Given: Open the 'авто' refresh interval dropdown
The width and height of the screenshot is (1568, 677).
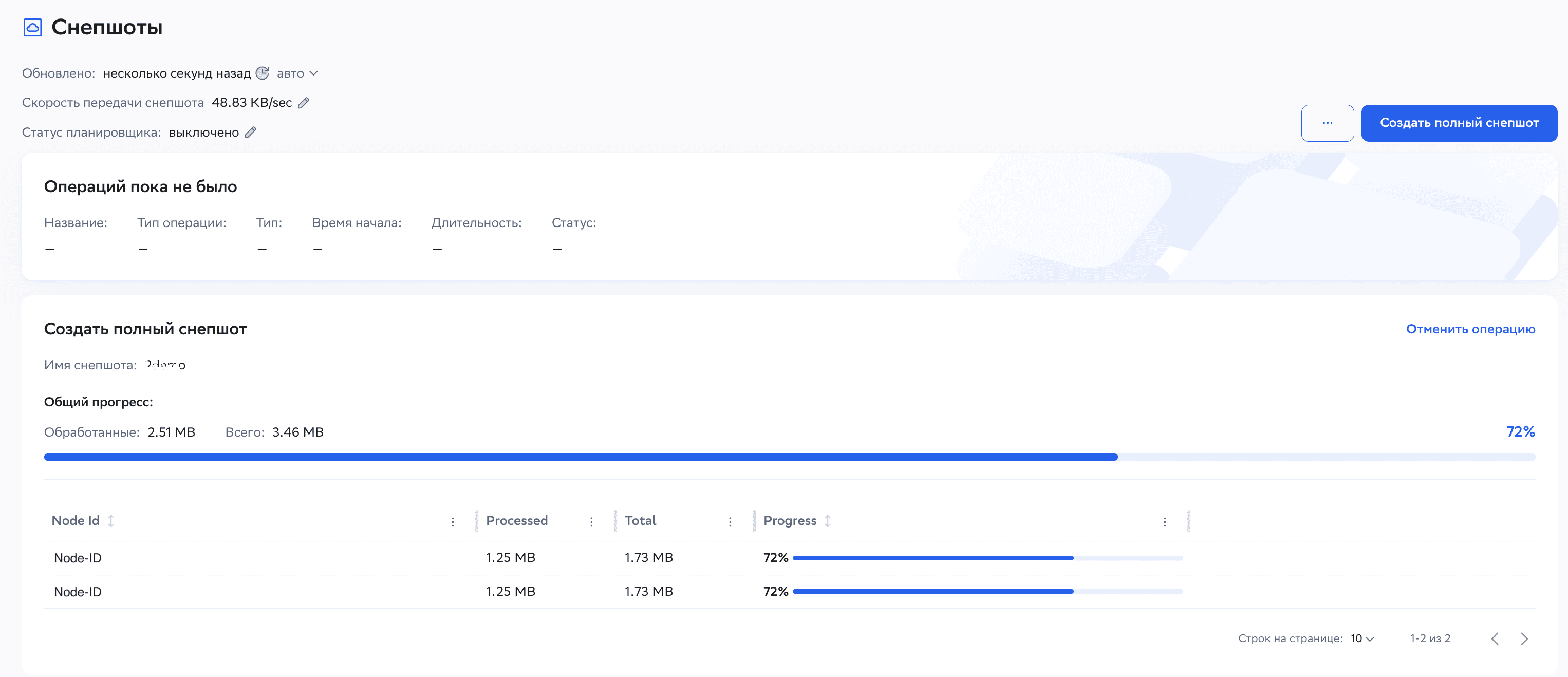Looking at the screenshot, I should (296, 73).
